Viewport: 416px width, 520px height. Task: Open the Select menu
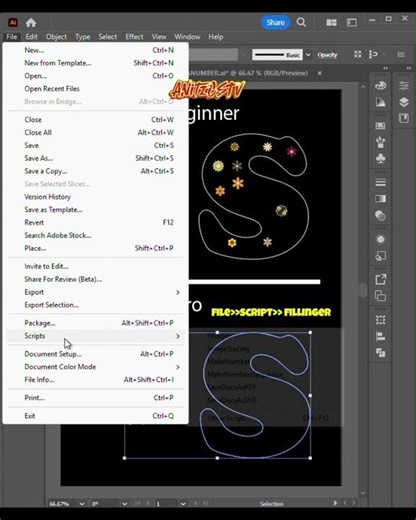(x=108, y=37)
